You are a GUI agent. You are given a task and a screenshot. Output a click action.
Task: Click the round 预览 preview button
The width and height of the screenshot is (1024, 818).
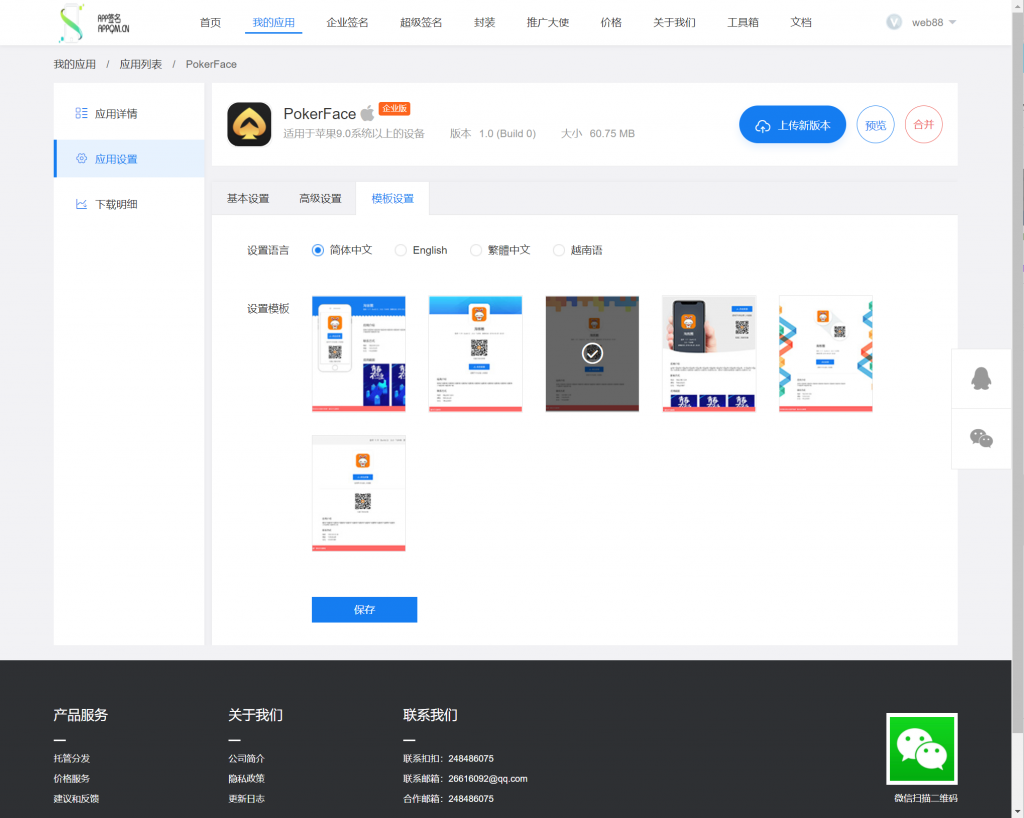pos(875,125)
